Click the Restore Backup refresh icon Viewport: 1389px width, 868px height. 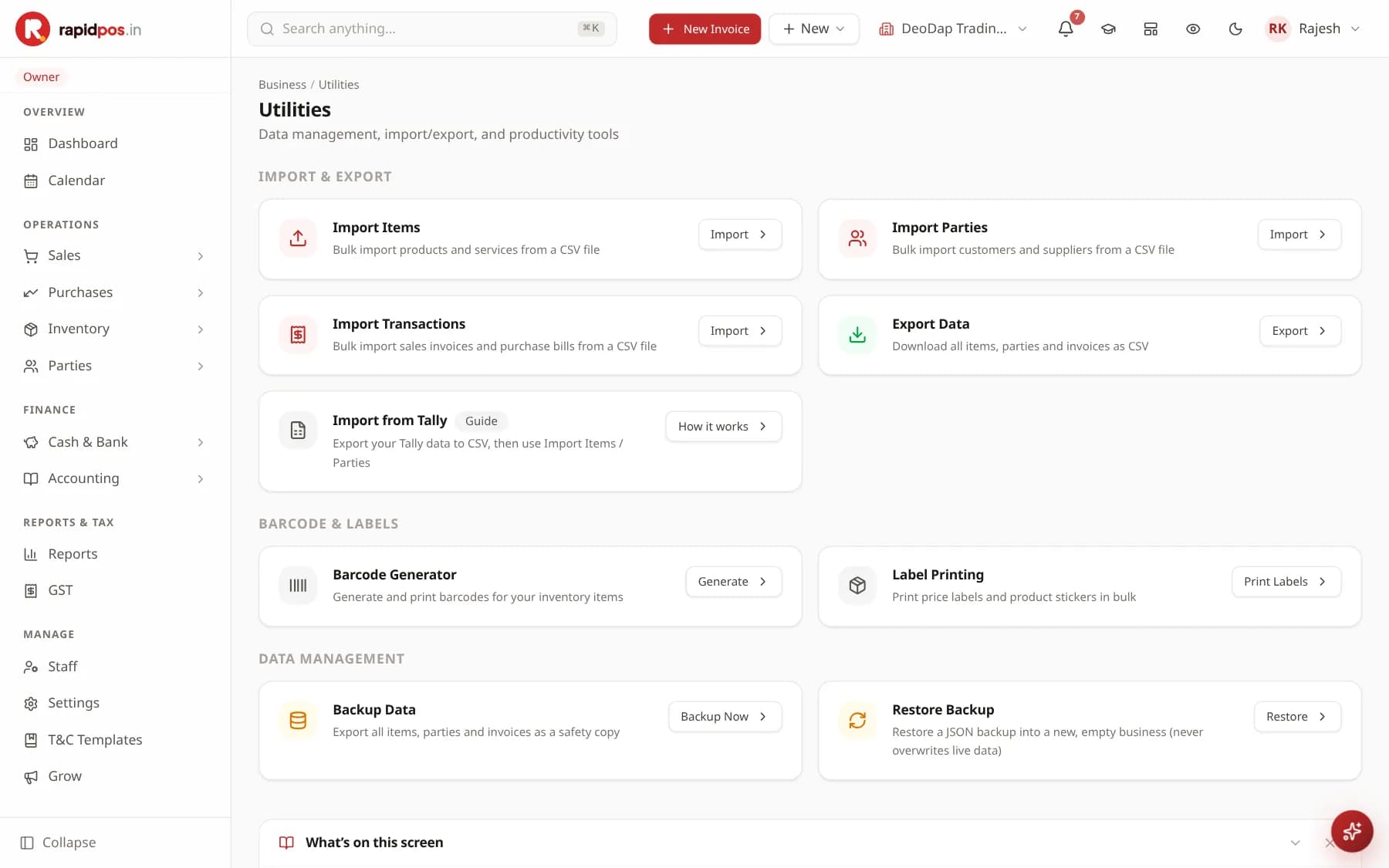click(x=857, y=721)
